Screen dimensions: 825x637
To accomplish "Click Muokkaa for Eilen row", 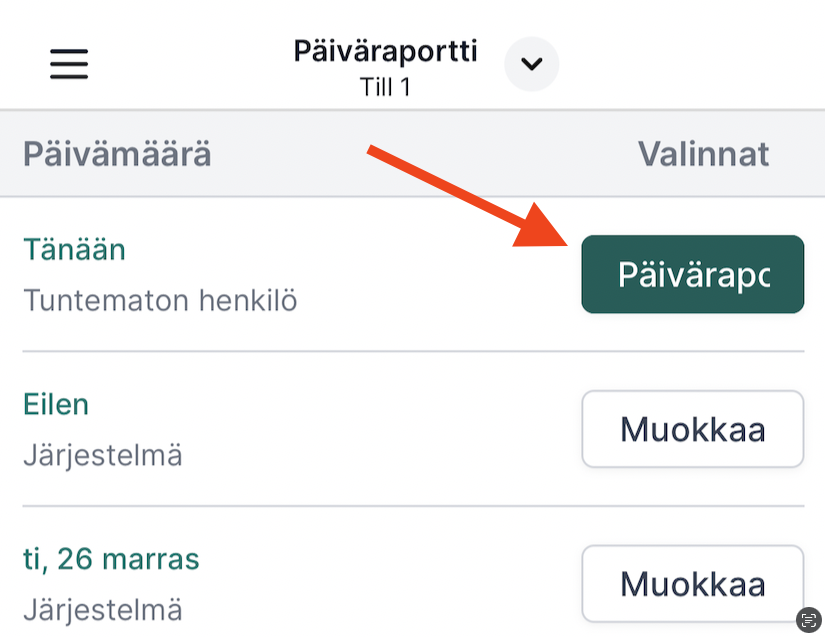I will (x=692, y=429).
